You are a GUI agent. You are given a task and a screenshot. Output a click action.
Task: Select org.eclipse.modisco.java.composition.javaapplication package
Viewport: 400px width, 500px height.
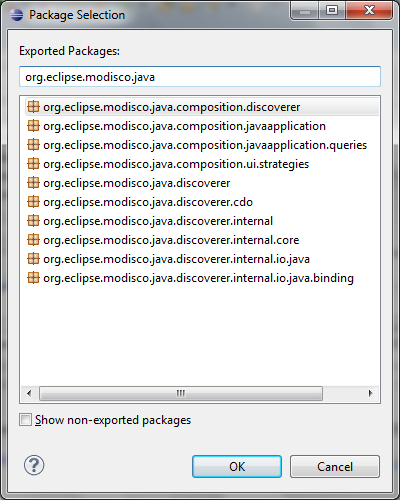coord(184,126)
